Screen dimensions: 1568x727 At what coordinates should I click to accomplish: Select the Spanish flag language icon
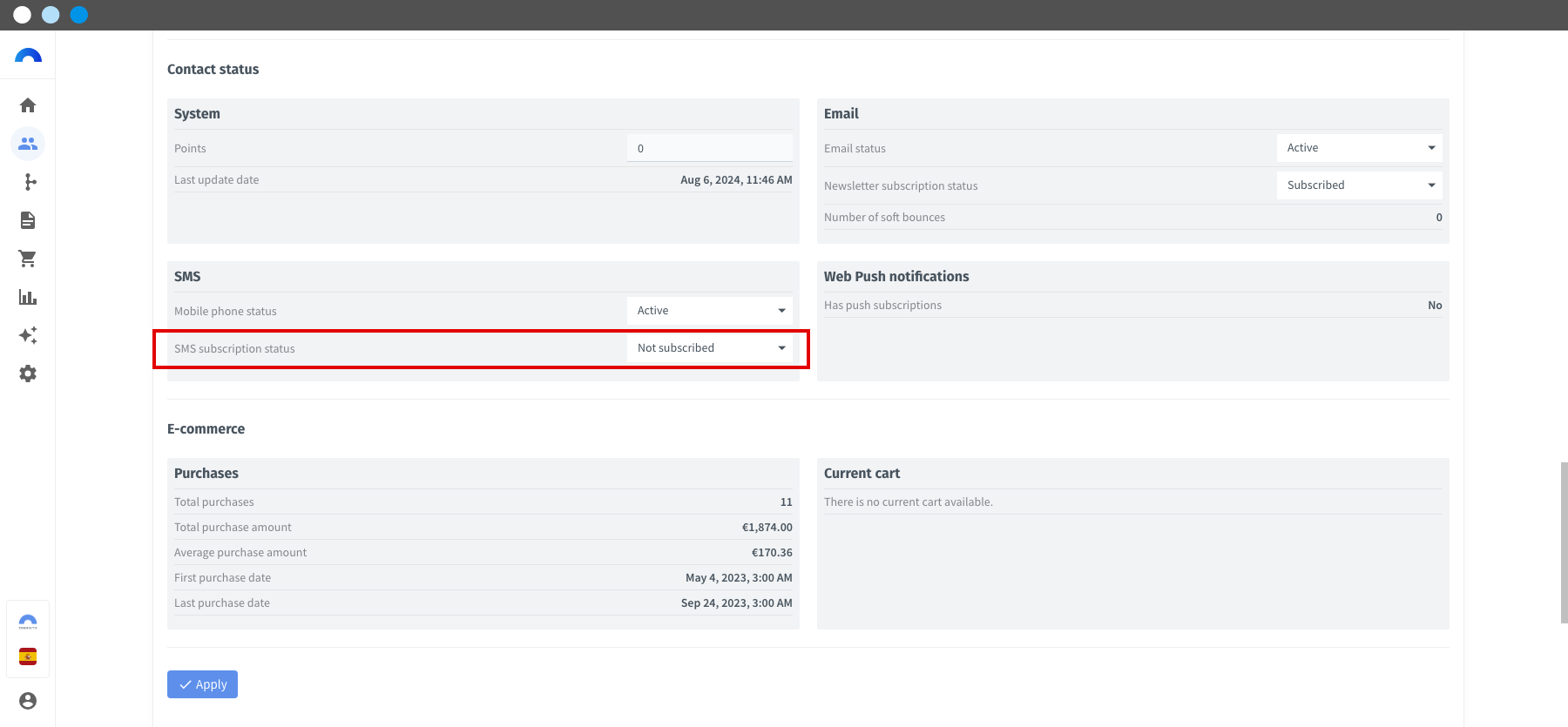coord(28,656)
